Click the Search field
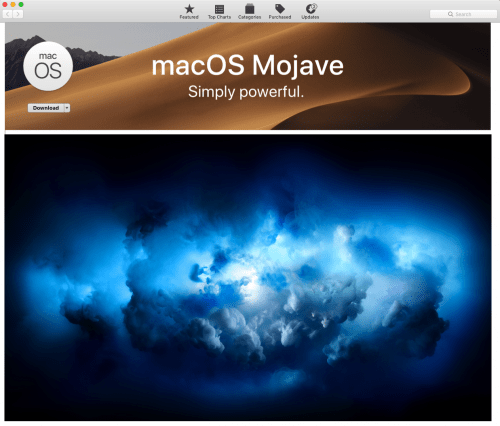 [x=463, y=14]
